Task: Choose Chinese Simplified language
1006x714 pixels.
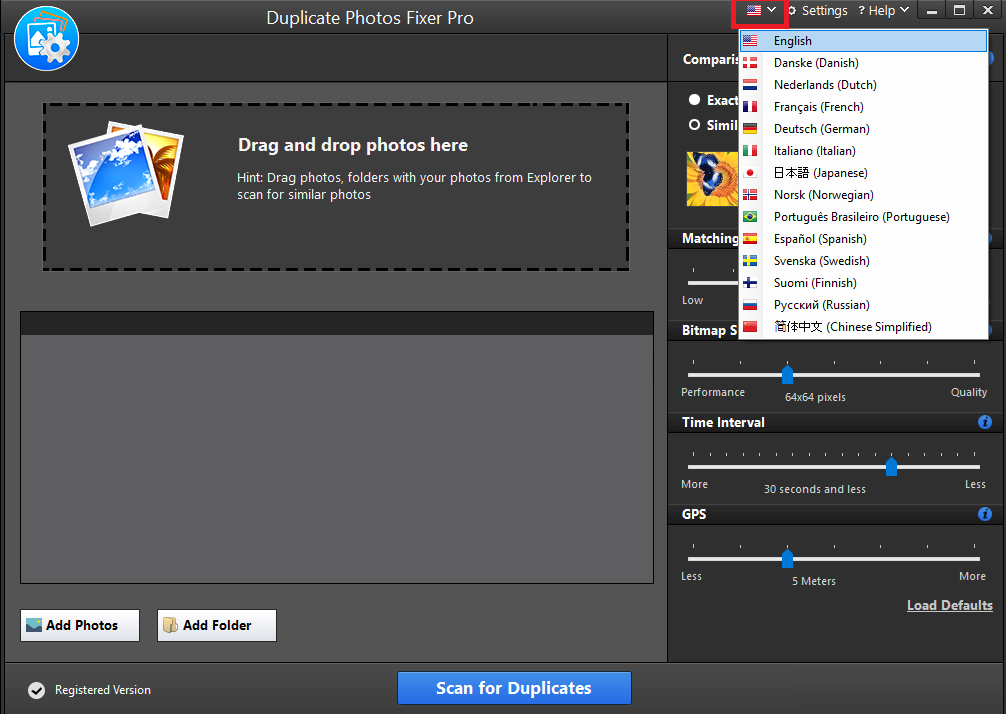Action: click(x=863, y=327)
